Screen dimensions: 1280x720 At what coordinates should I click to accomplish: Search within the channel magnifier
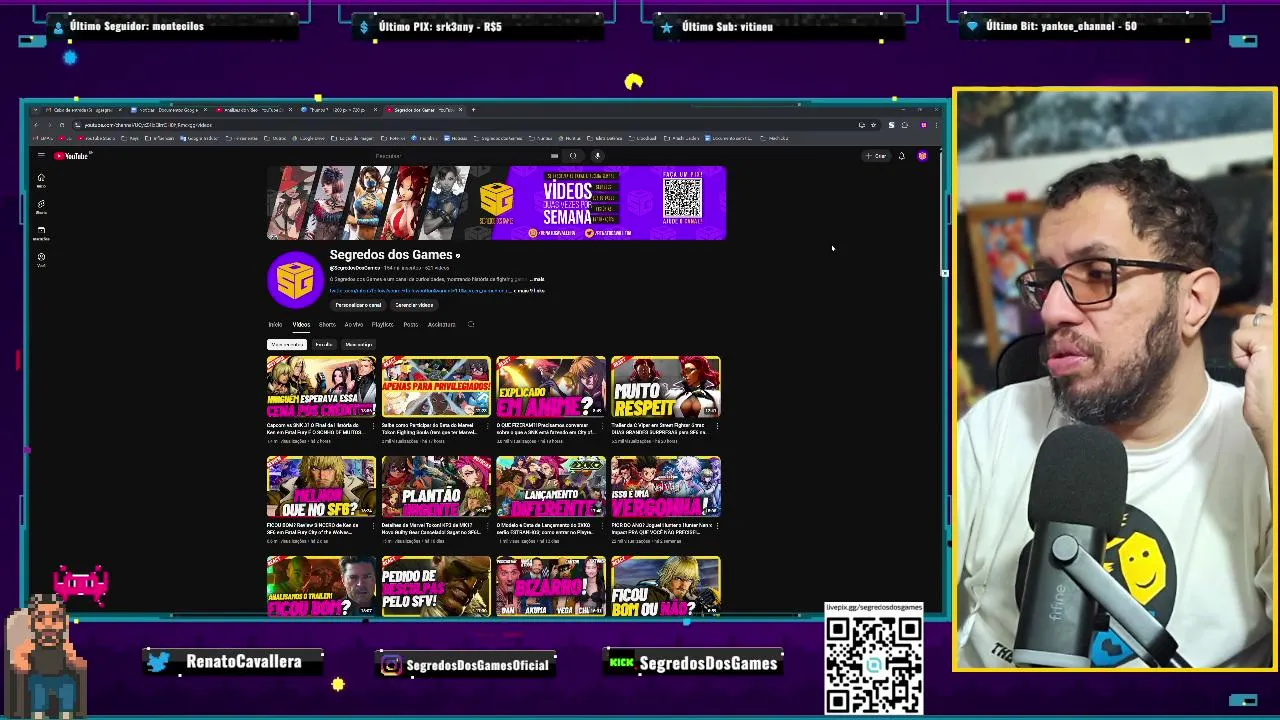tap(471, 324)
